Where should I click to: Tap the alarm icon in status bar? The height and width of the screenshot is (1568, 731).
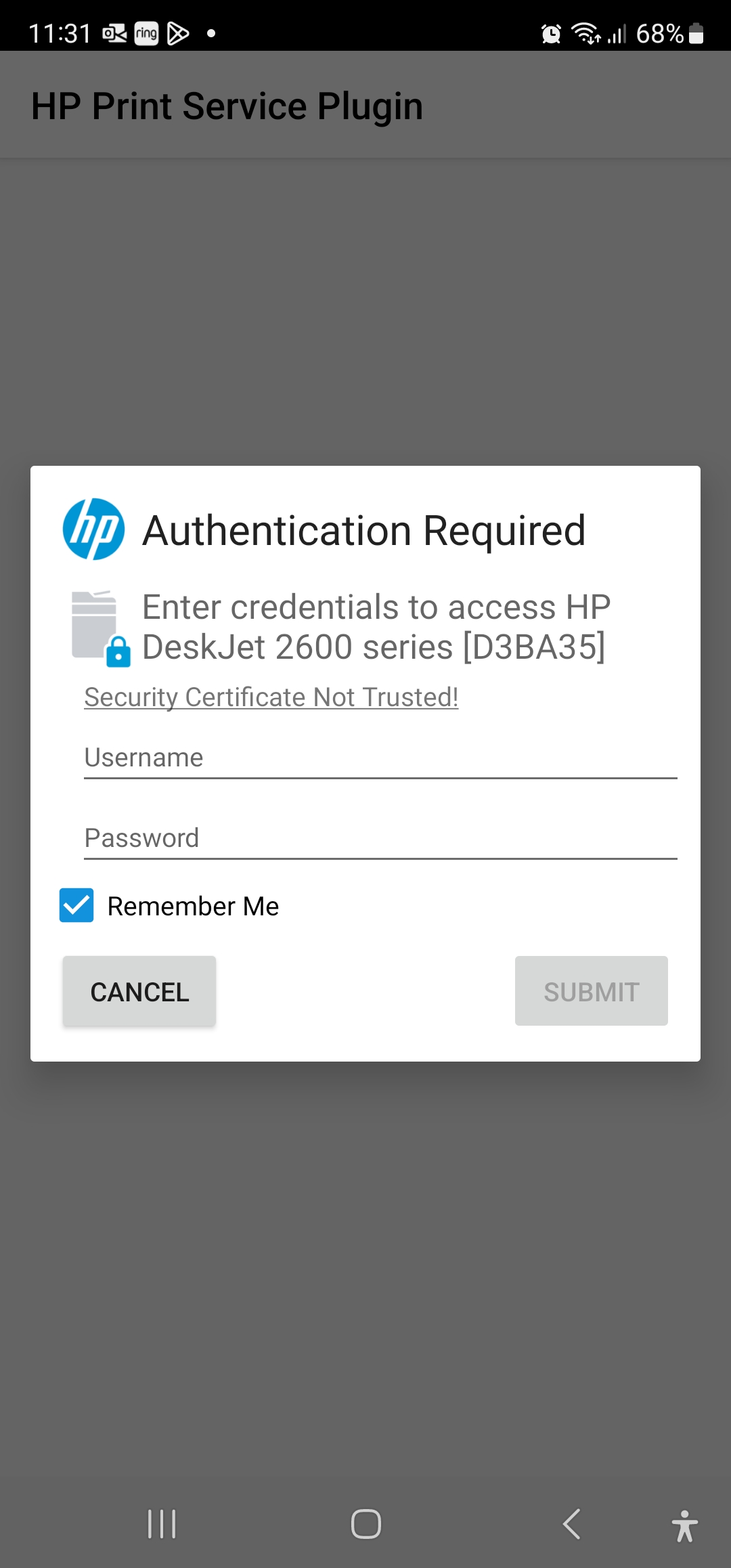click(551, 33)
